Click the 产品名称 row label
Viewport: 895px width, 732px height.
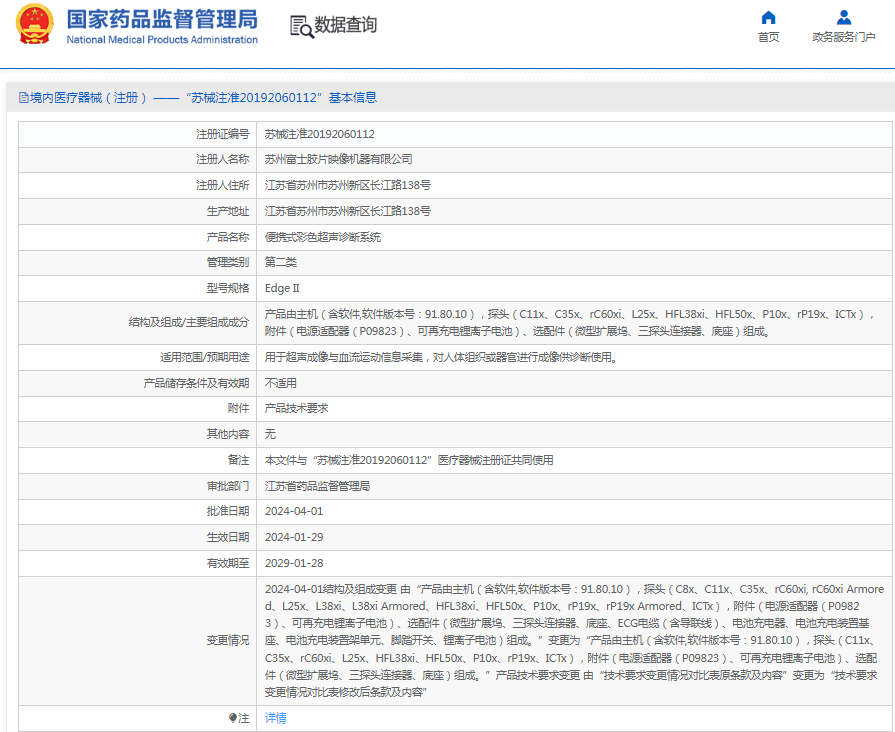(x=228, y=237)
